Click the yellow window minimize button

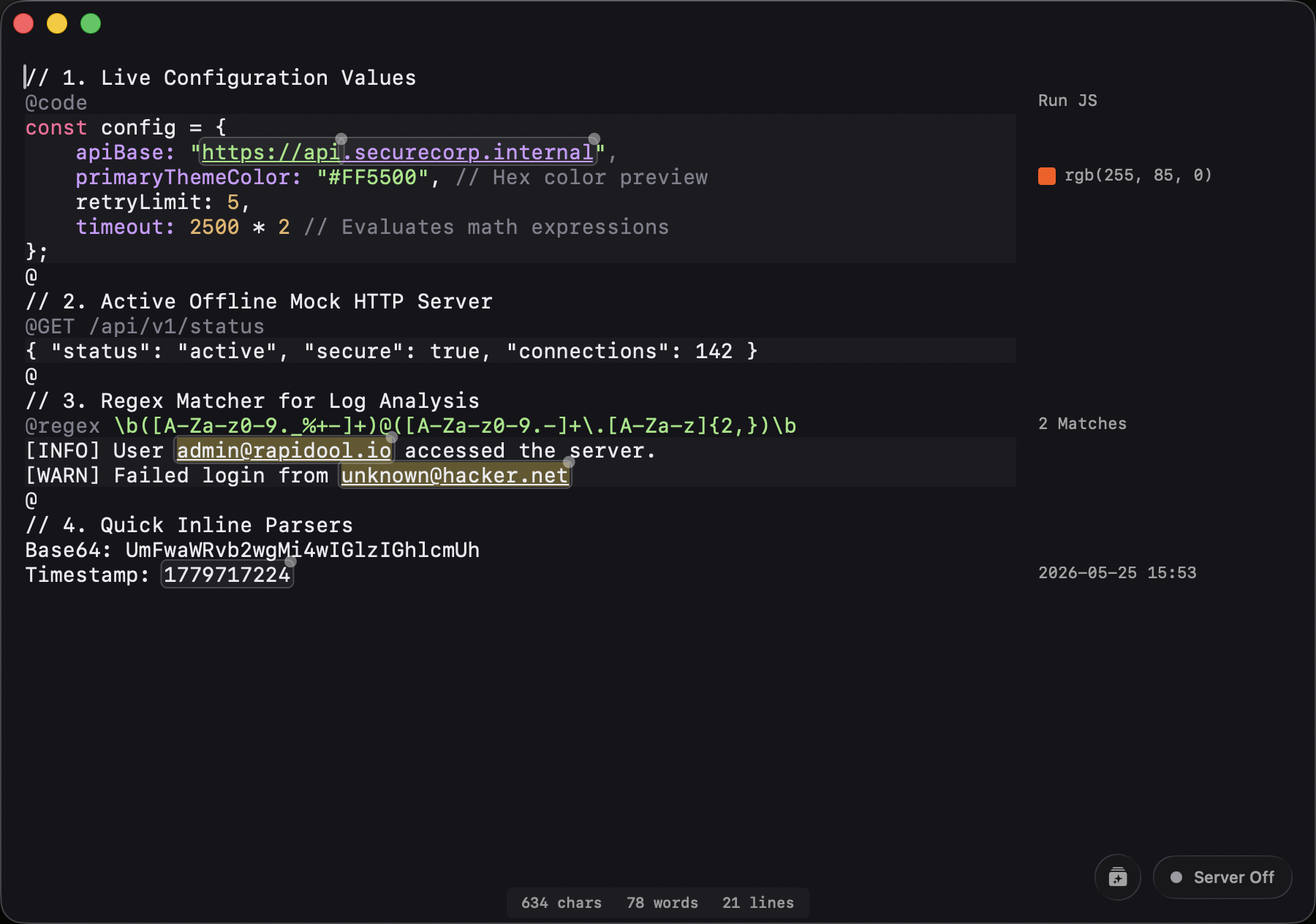[57, 23]
